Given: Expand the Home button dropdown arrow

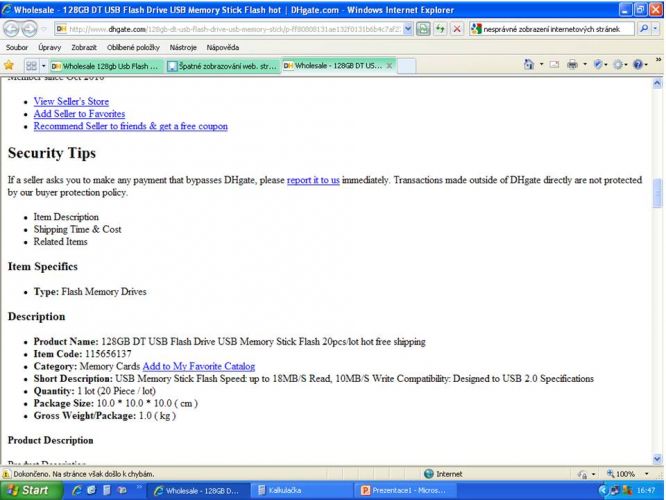Looking at the screenshot, I should [x=541, y=65].
